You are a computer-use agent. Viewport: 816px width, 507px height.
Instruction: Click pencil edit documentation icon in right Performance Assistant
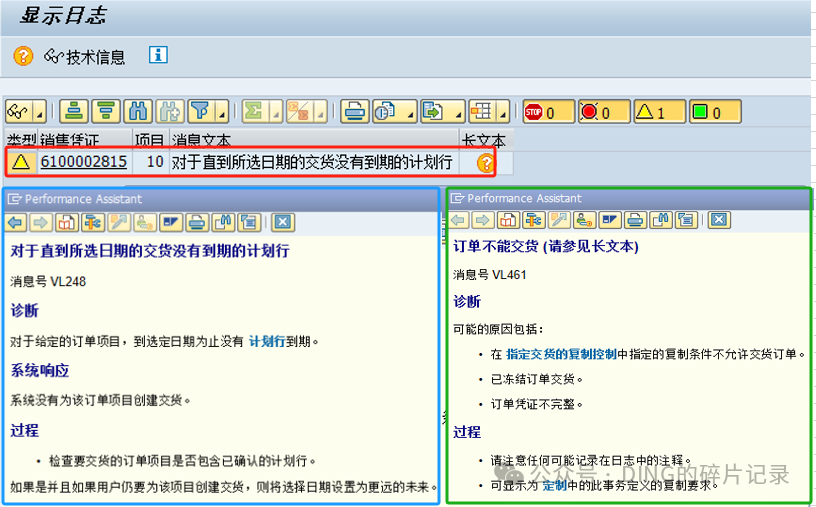click(x=559, y=220)
